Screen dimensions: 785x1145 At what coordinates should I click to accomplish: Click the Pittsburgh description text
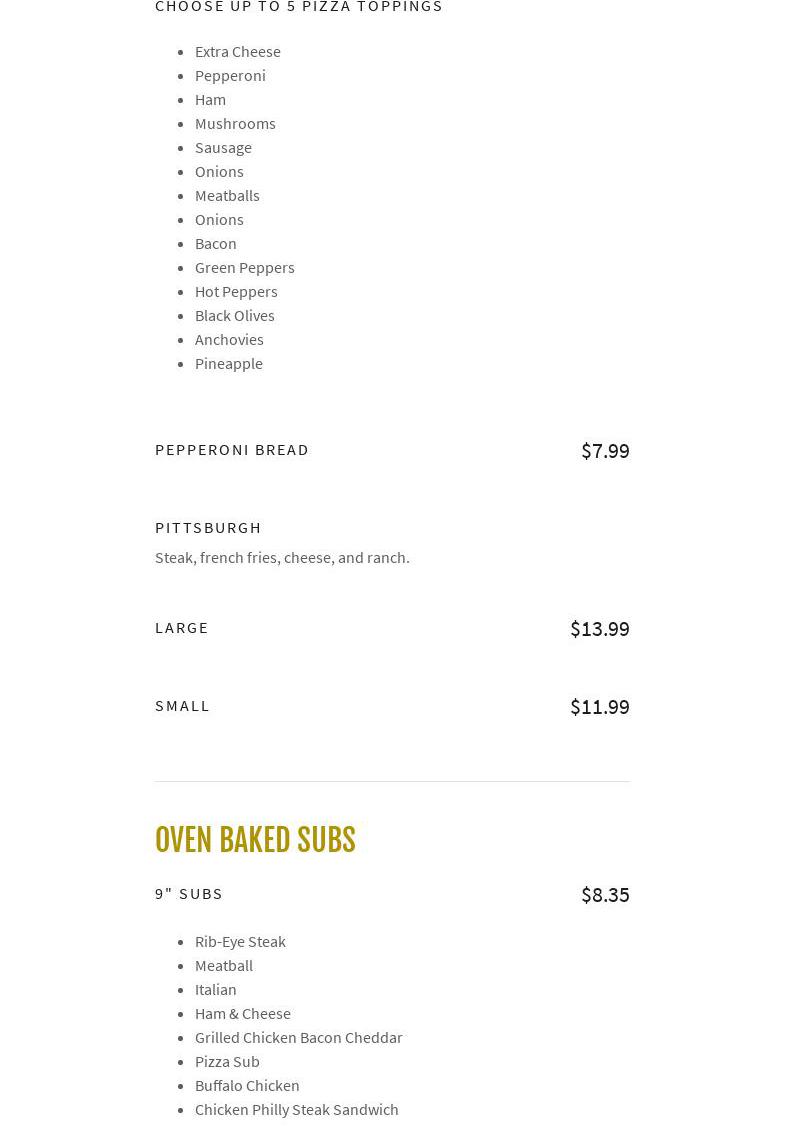click(x=282, y=558)
